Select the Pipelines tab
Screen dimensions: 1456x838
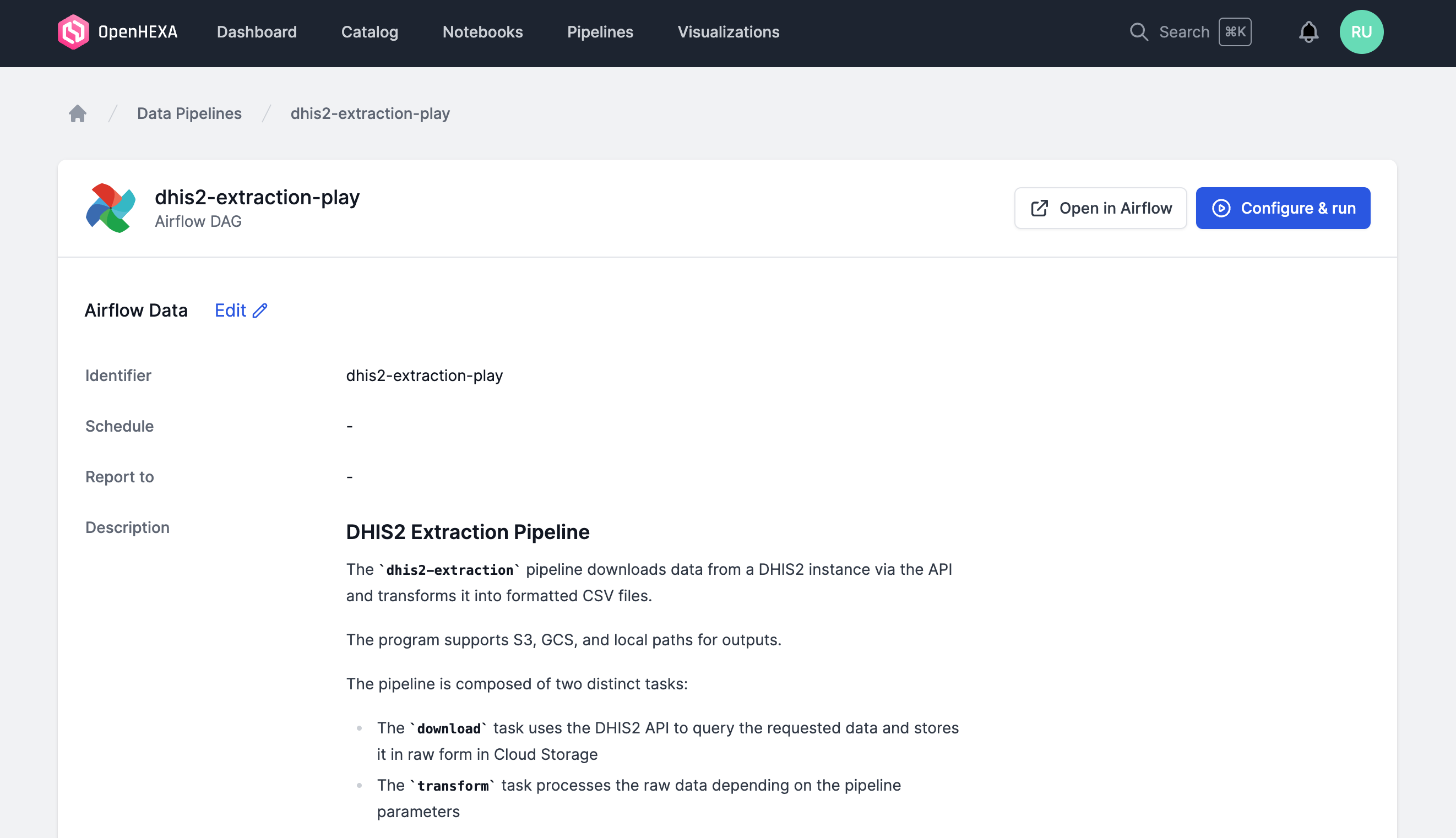(601, 31)
